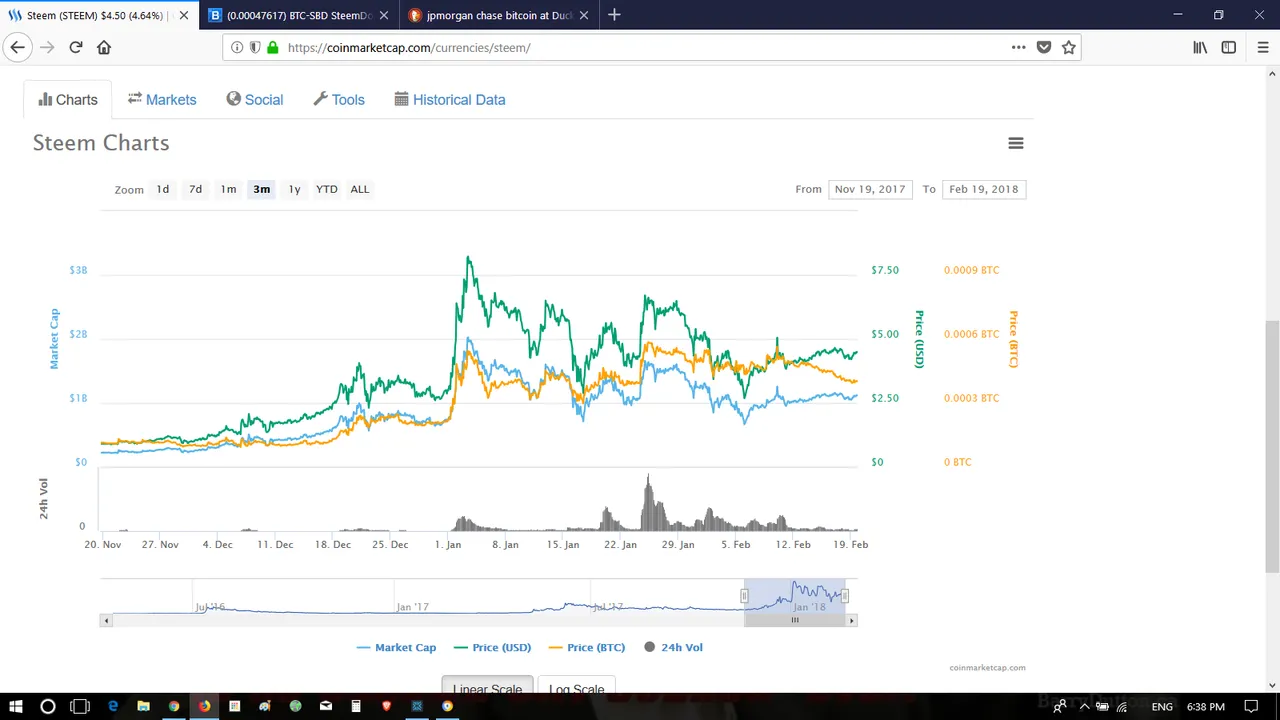Switch chart to Log Scale

point(577,687)
